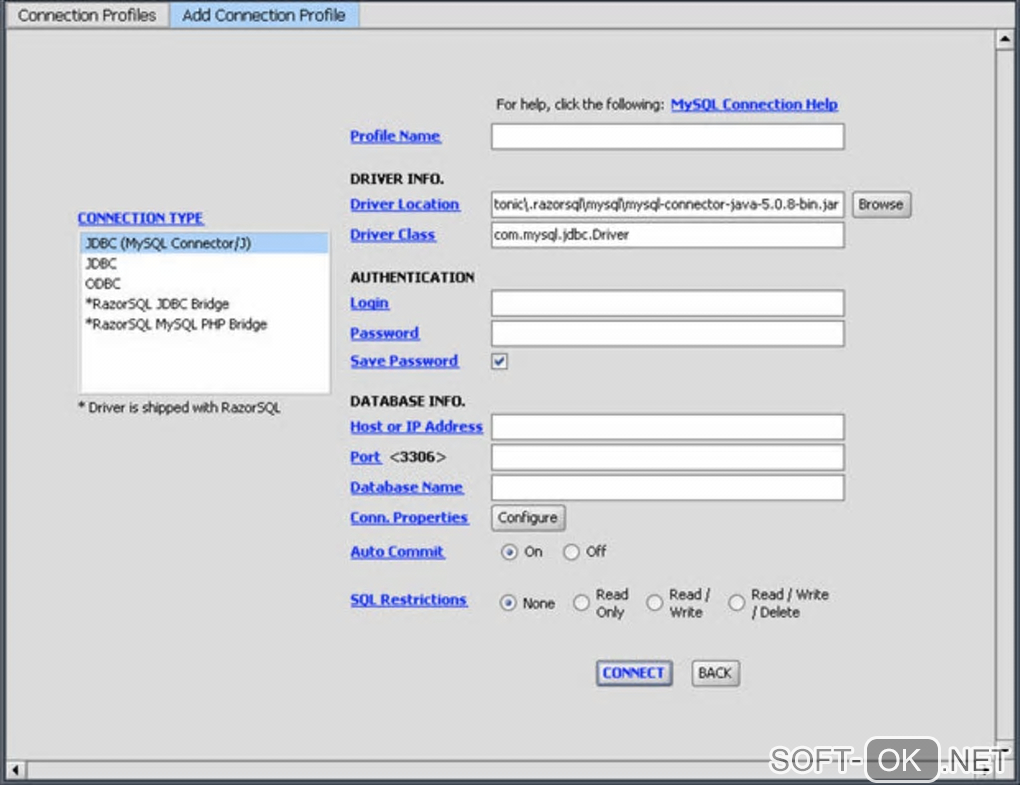Focus the Profile Name input field
This screenshot has height=785, width=1020.
pos(667,137)
